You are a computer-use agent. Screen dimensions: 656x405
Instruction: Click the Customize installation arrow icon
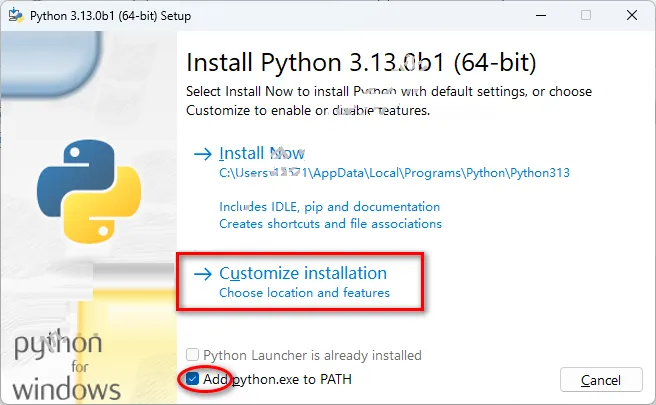coord(203,274)
